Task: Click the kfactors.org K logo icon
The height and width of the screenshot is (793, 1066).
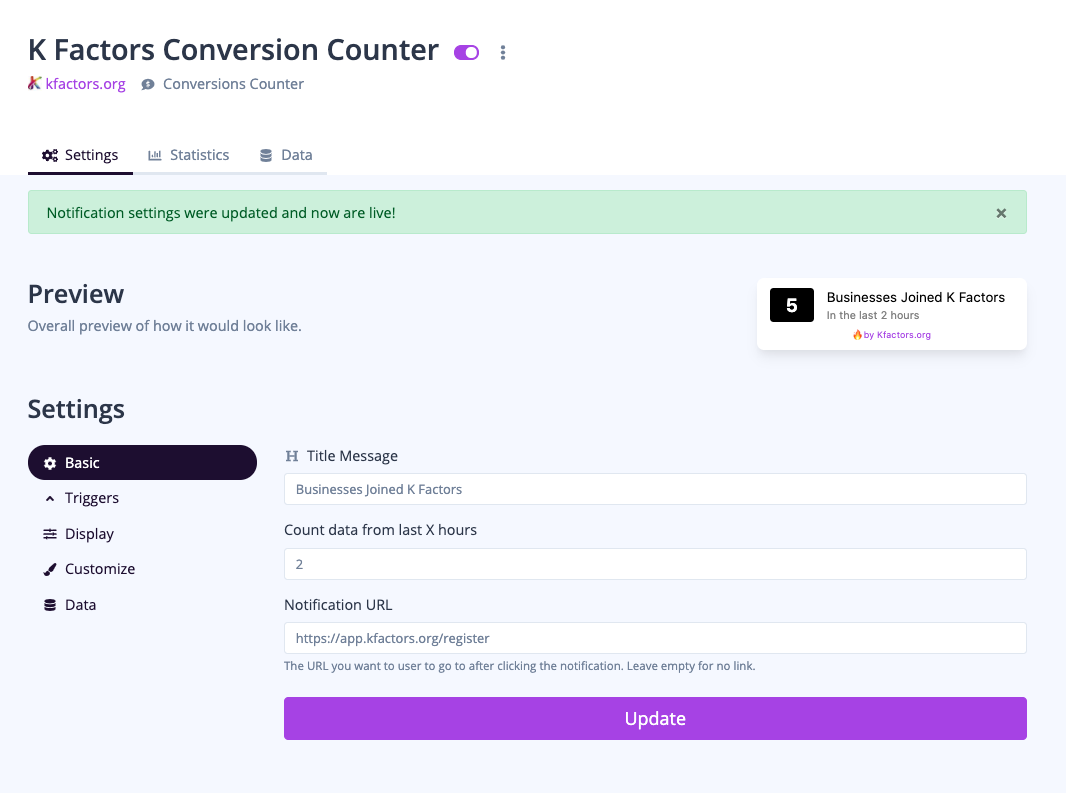Action: click(x=34, y=83)
